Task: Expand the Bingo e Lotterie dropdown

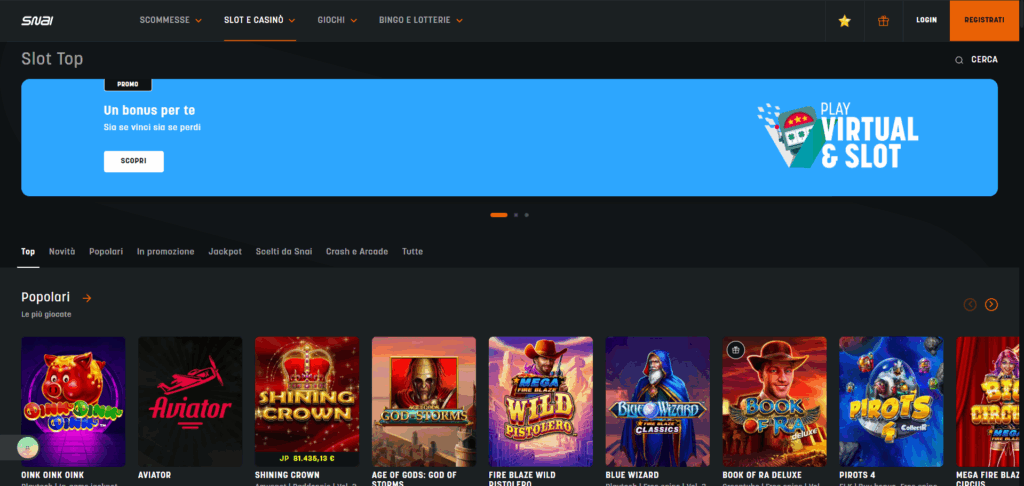Action: 421,20
